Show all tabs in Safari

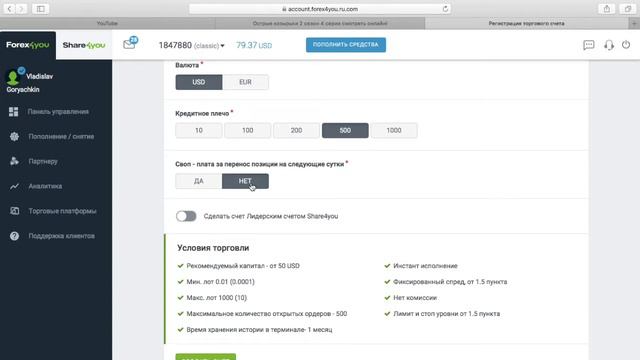point(627,9)
